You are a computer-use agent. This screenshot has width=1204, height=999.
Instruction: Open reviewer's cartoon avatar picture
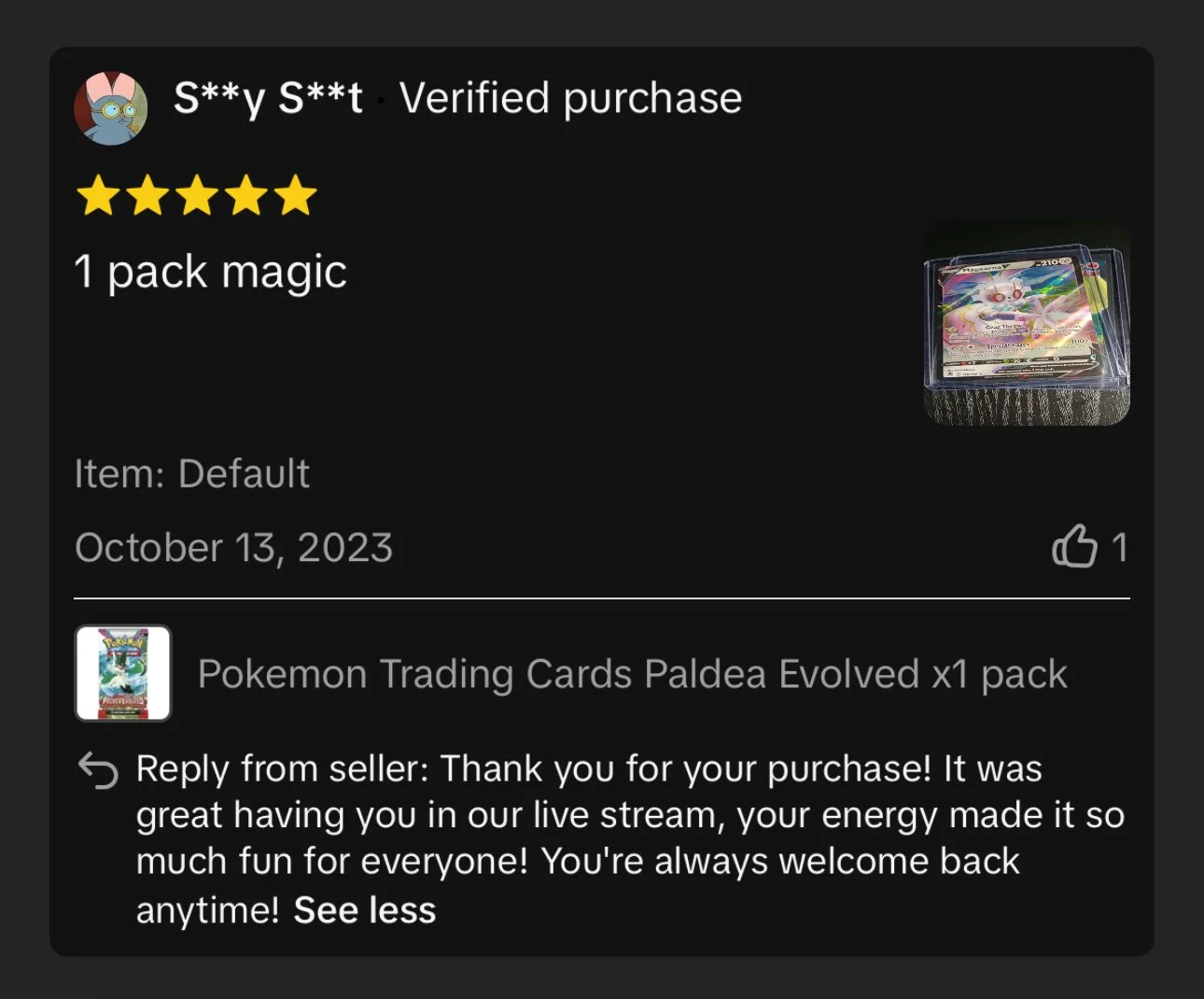(111, 108)
